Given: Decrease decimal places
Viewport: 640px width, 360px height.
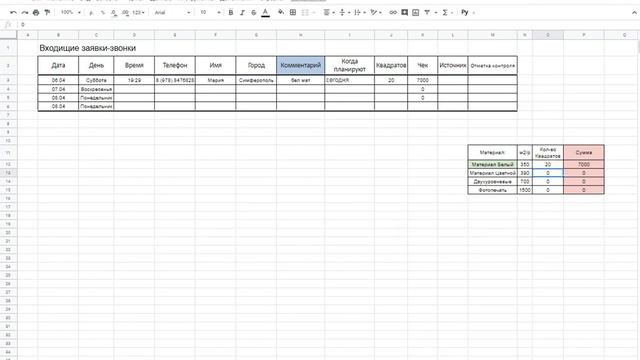Looking at the screenshot, I should tap(114, 13).
